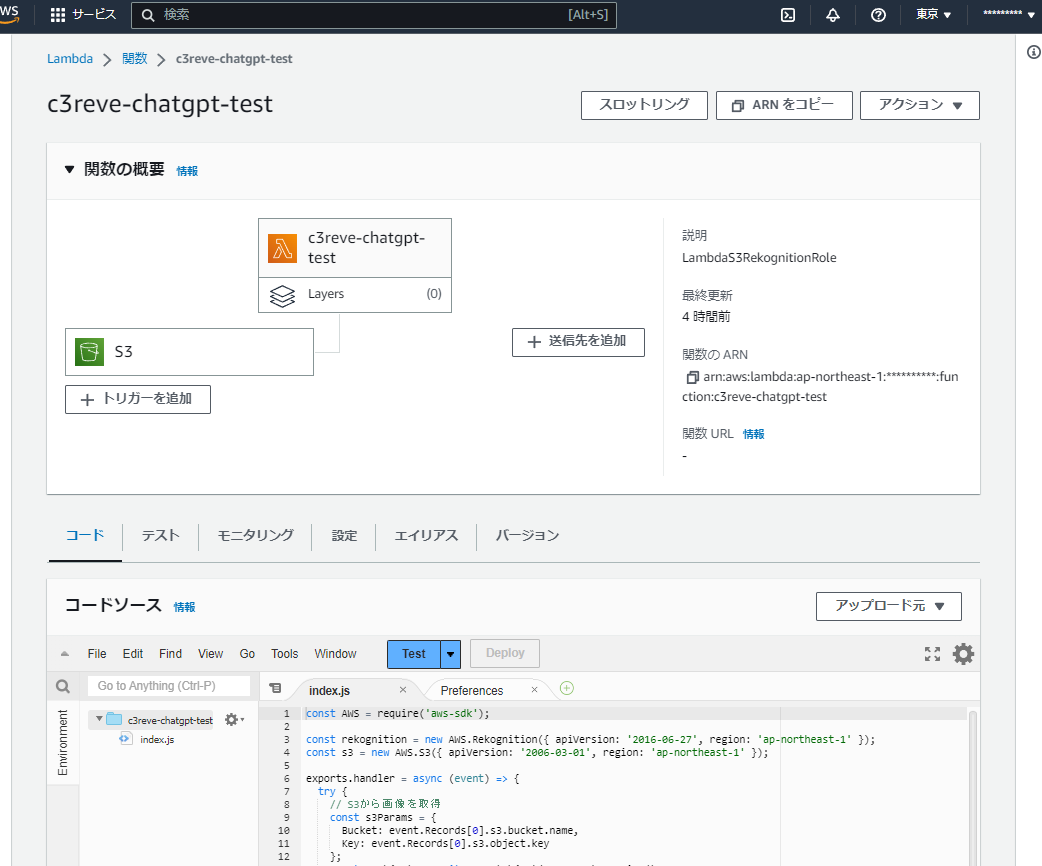
Task: Open the Window menu in editor
Action: (336, 654)
